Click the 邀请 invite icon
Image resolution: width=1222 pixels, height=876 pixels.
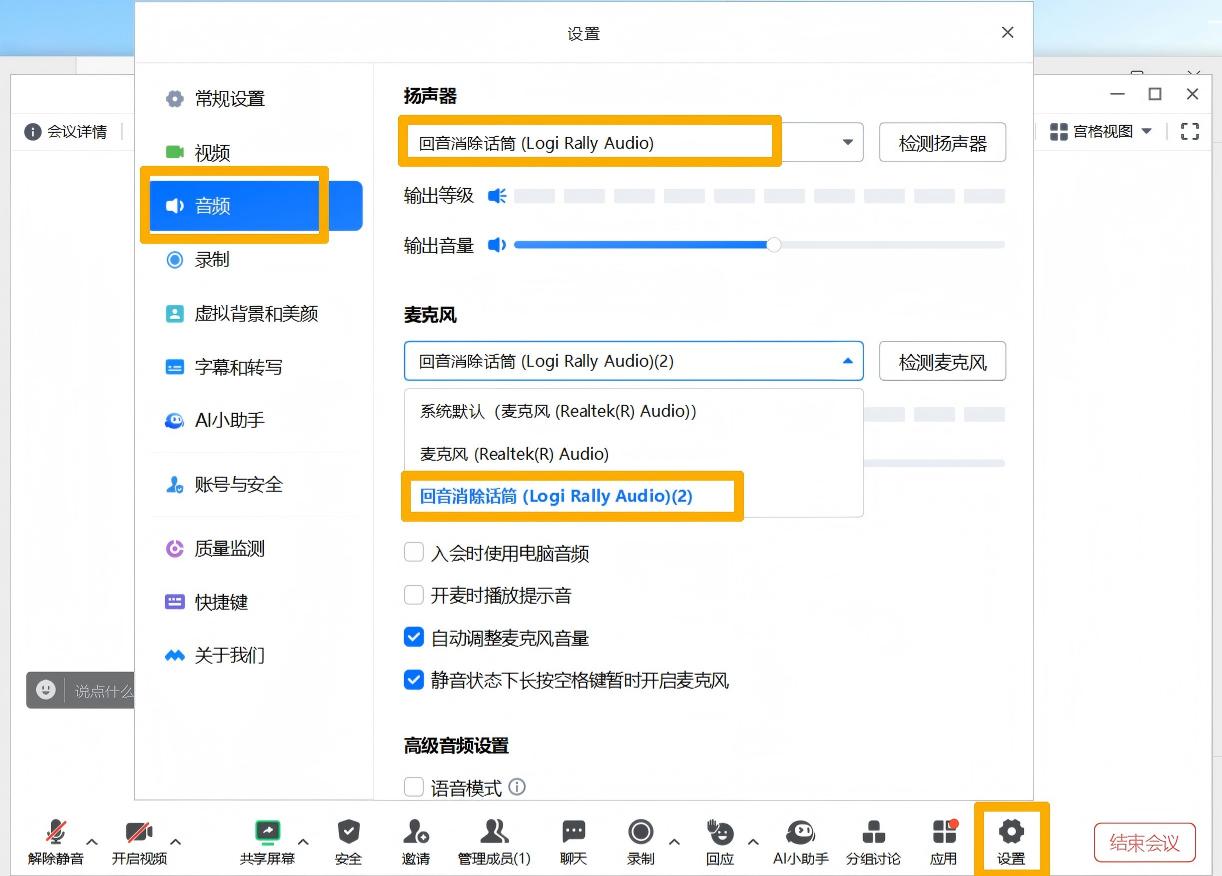click(416, 833)
